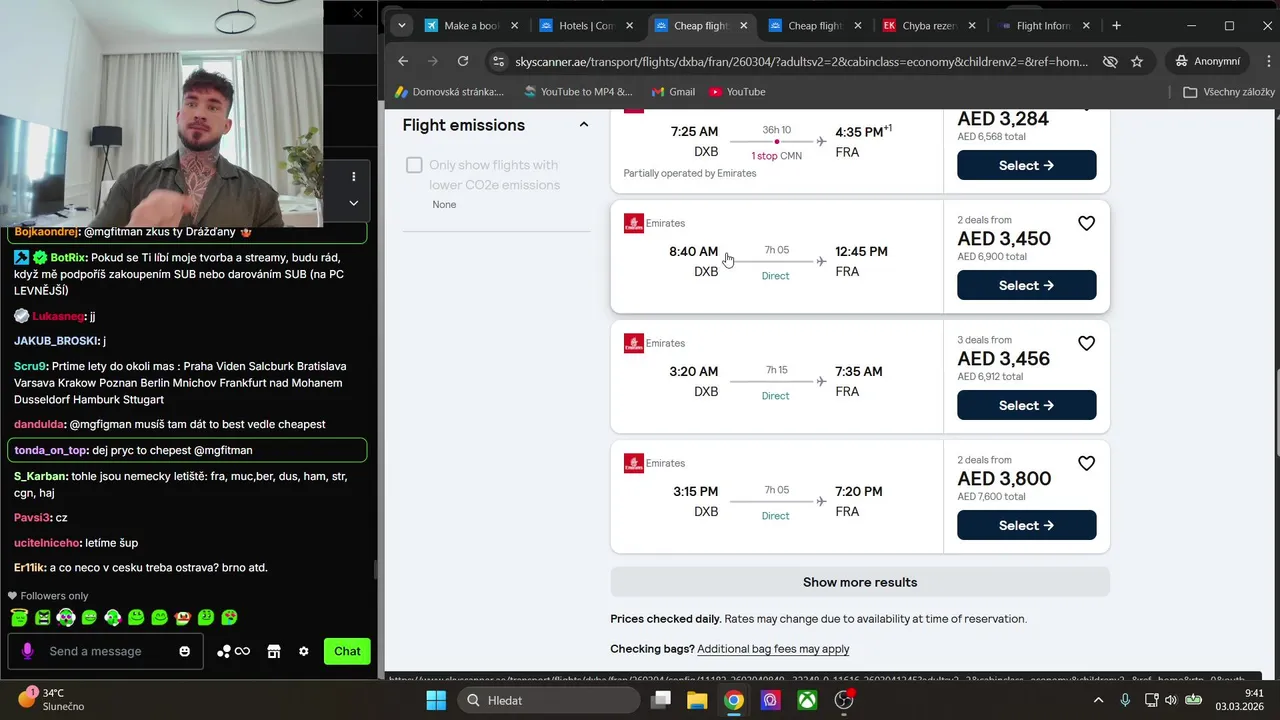
Task: Enable only lower CO2e emissions flights checkbox
Action: coord(414,165)
